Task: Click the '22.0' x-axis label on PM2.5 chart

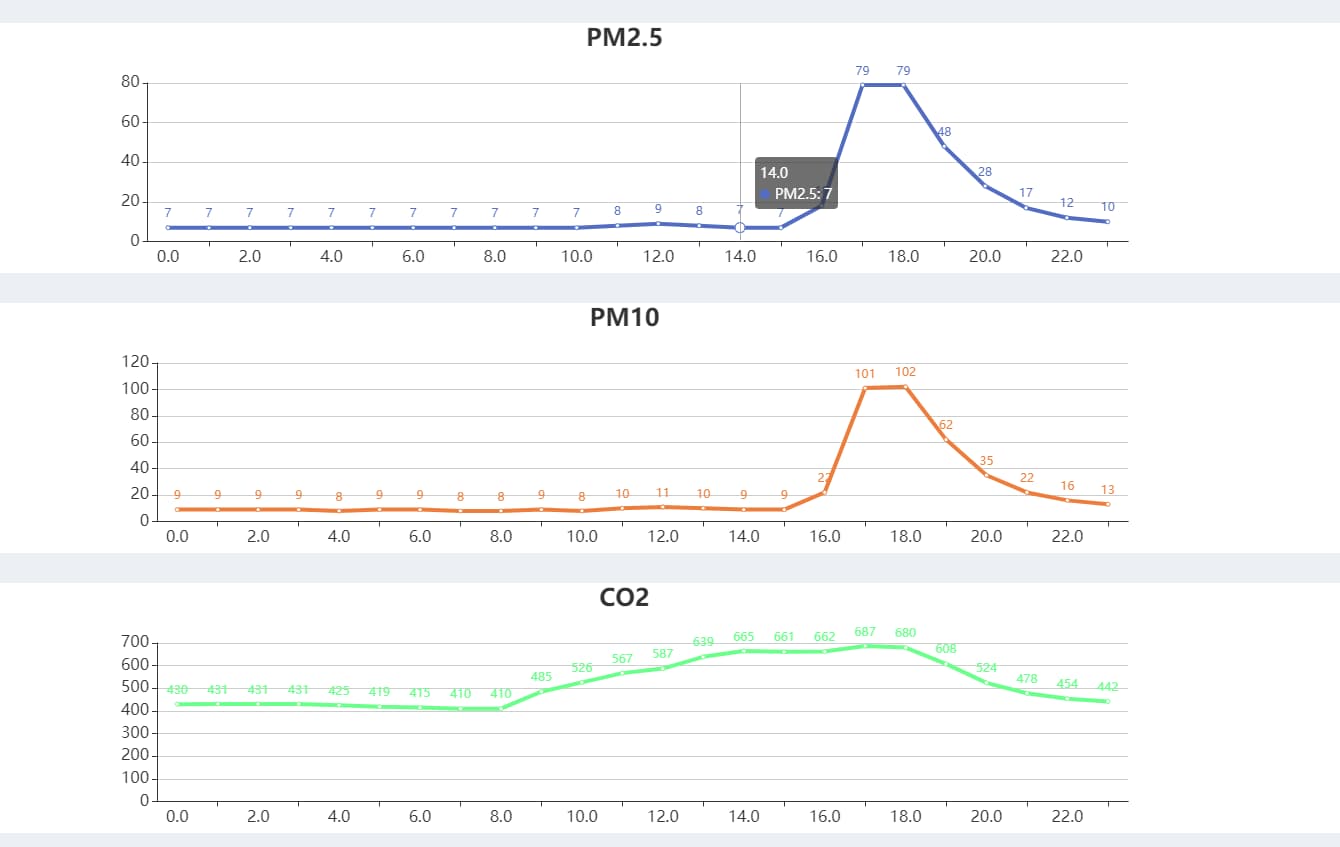Action: 1067,256
